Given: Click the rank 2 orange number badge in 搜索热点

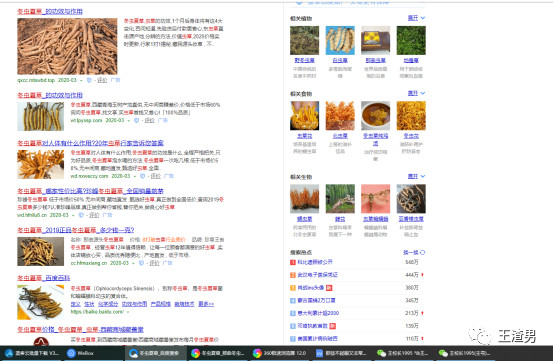Looking at the screenshot, I should coord(293,275).
